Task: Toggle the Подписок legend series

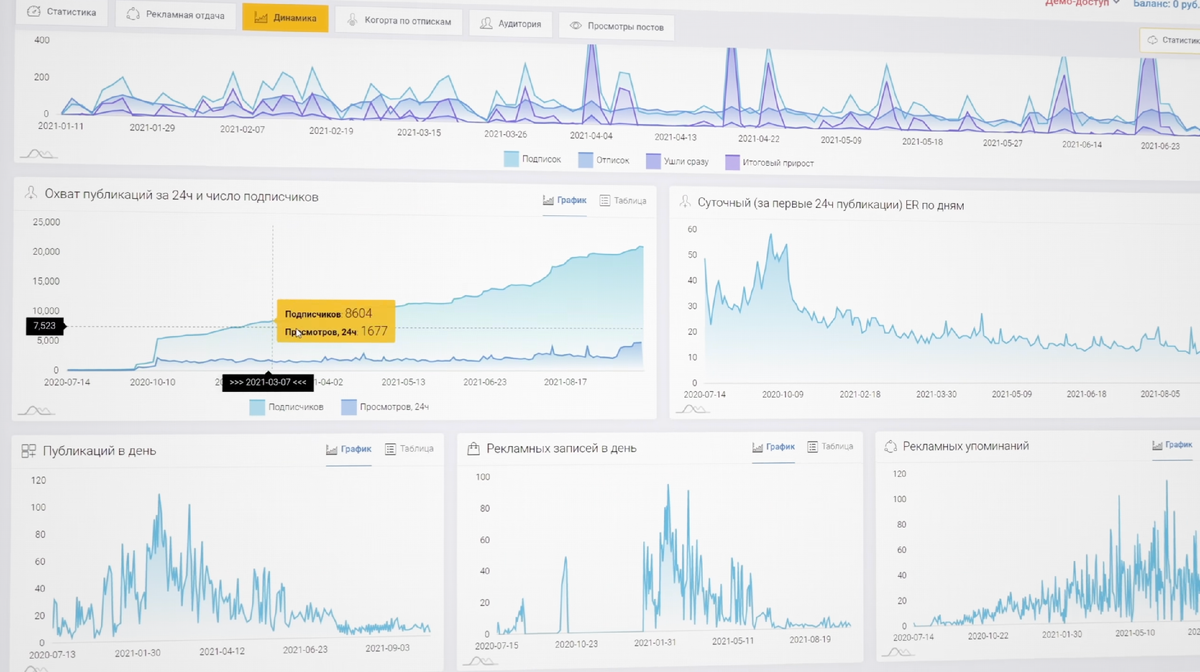Action: point(533,160)
